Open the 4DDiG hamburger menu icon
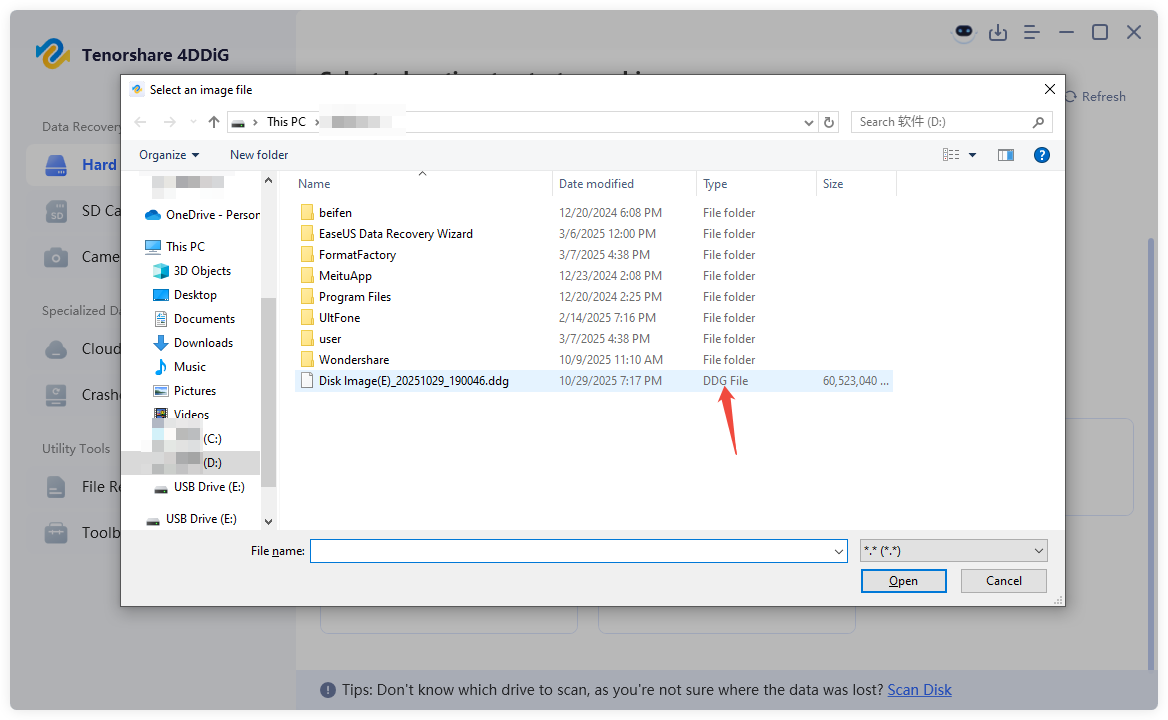Viewport: 1168px width, 720px height. point(1032,33)
